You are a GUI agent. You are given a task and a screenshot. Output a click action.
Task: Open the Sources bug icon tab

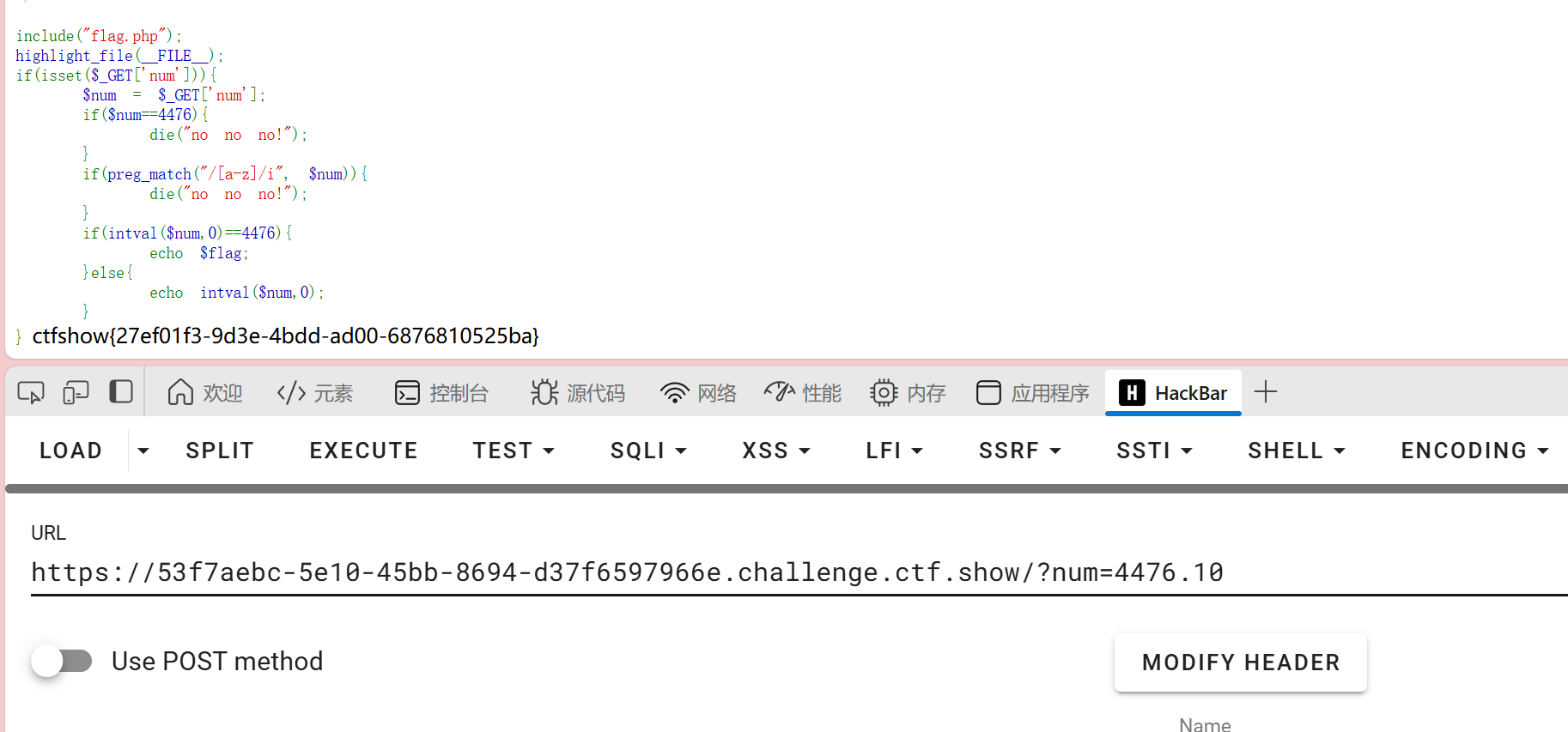coord(577,393)
